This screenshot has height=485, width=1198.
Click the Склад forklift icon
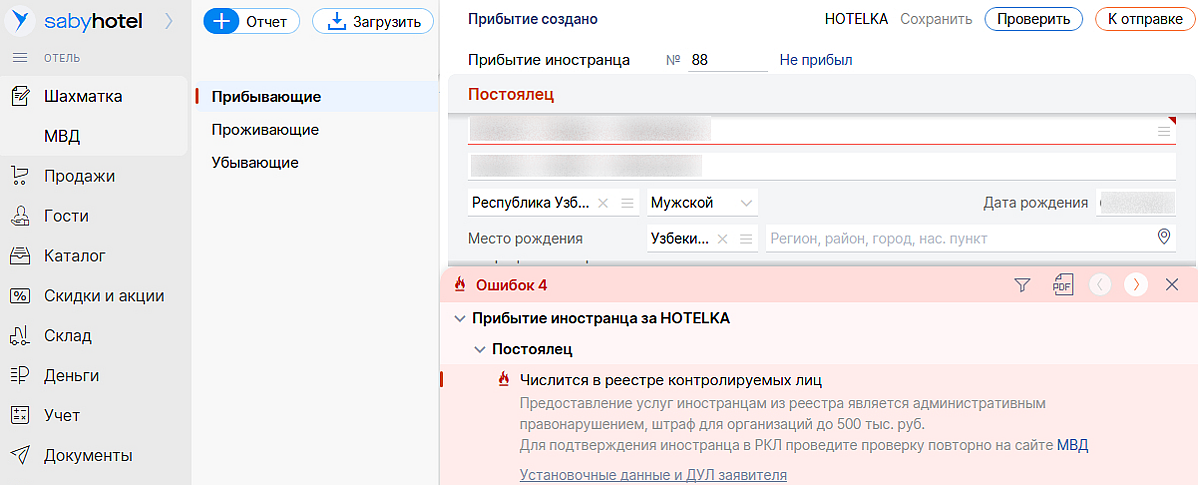(x=21, y=335)
